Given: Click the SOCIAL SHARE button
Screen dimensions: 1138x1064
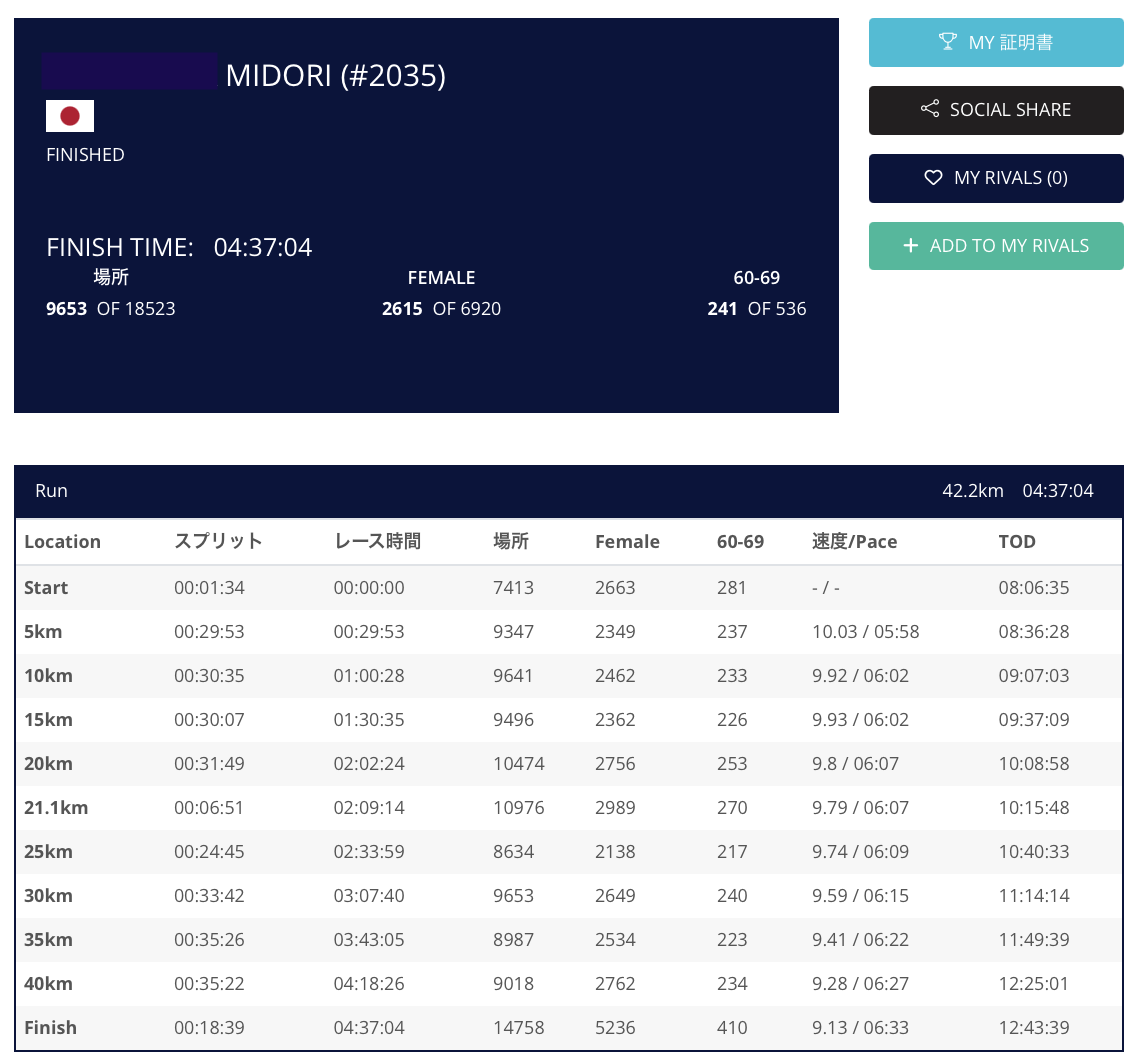Looking at the screenshot, I should [996, 110].
